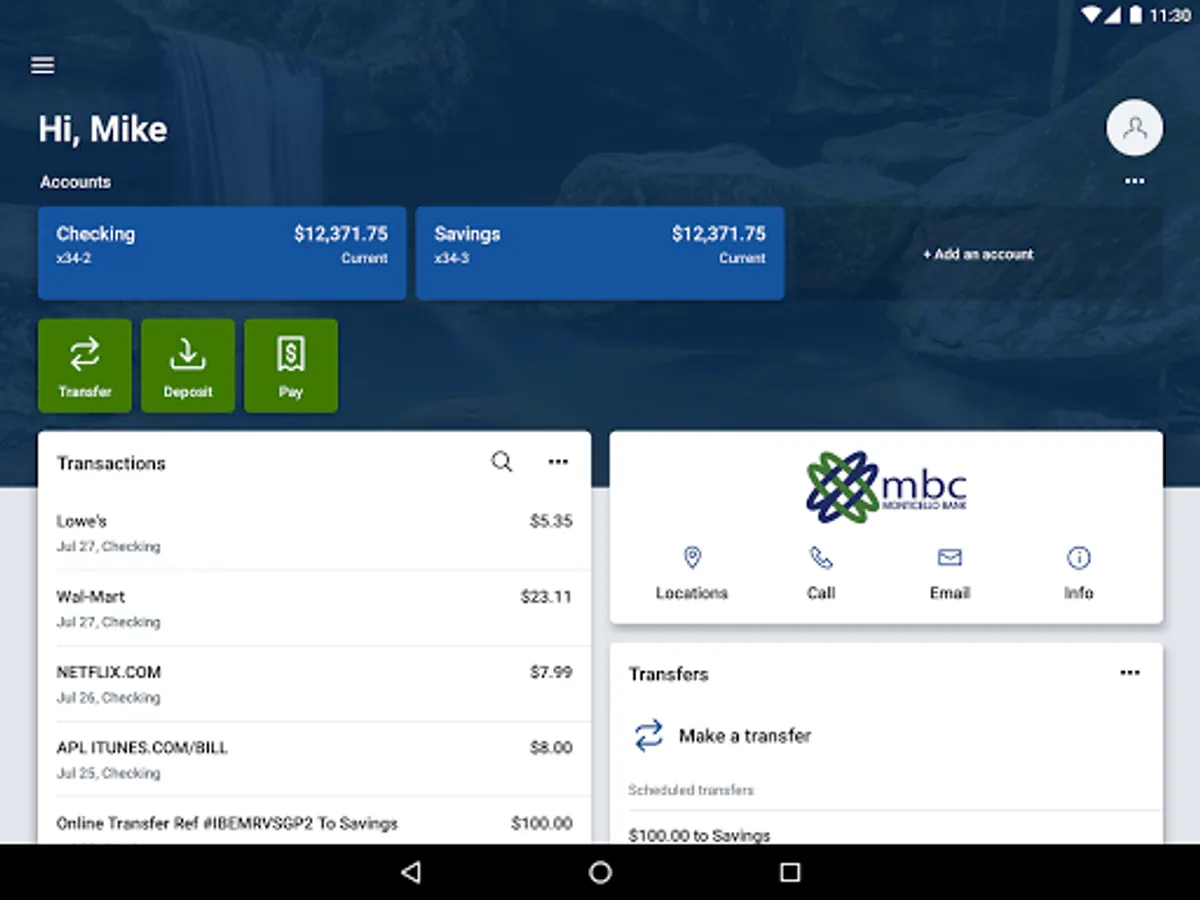Image resolution: width=1200 pixels, height=900 pixels.
Task: Tap the green Deposit button
Action: click(188, 366)
